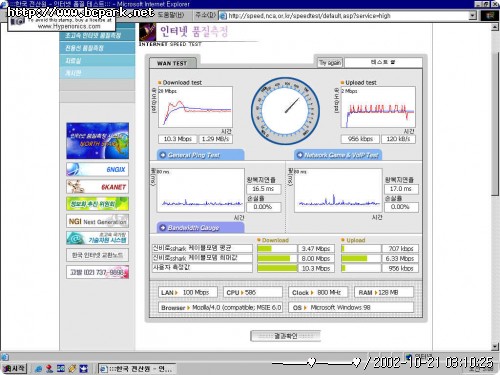Click the 테스트 끝 status field
Viewport: 500px width, 375px height.
tap(383, 62)
